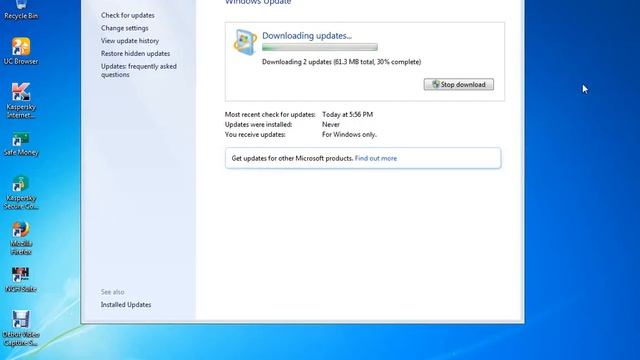
Task: Open the Kaspersky Internet Security shortcut
Action: click(21, 100)
